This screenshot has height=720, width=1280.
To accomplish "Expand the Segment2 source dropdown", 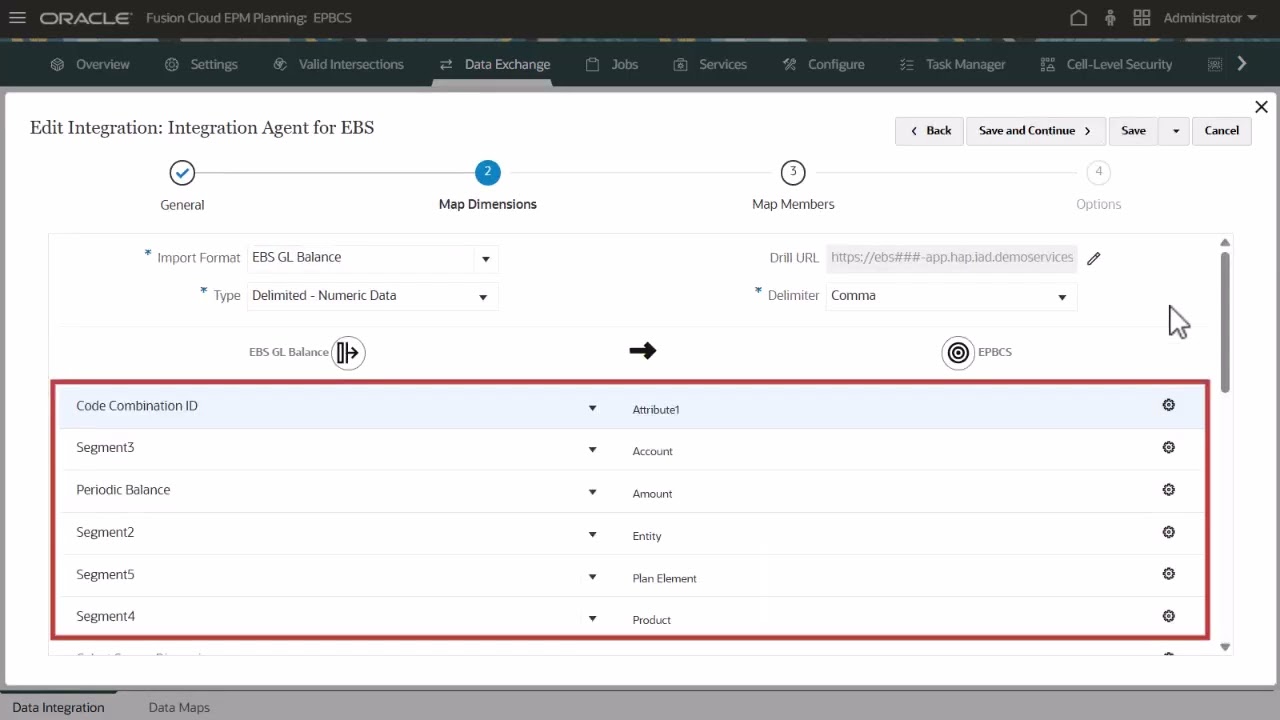I will click(x=592, y=534).
